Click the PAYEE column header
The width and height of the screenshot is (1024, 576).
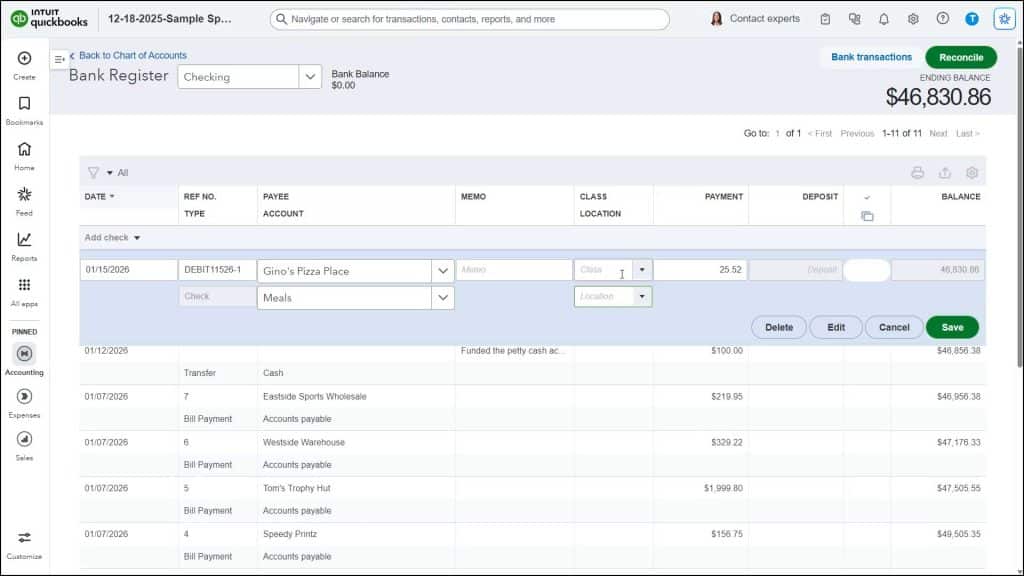click(276, 197)
